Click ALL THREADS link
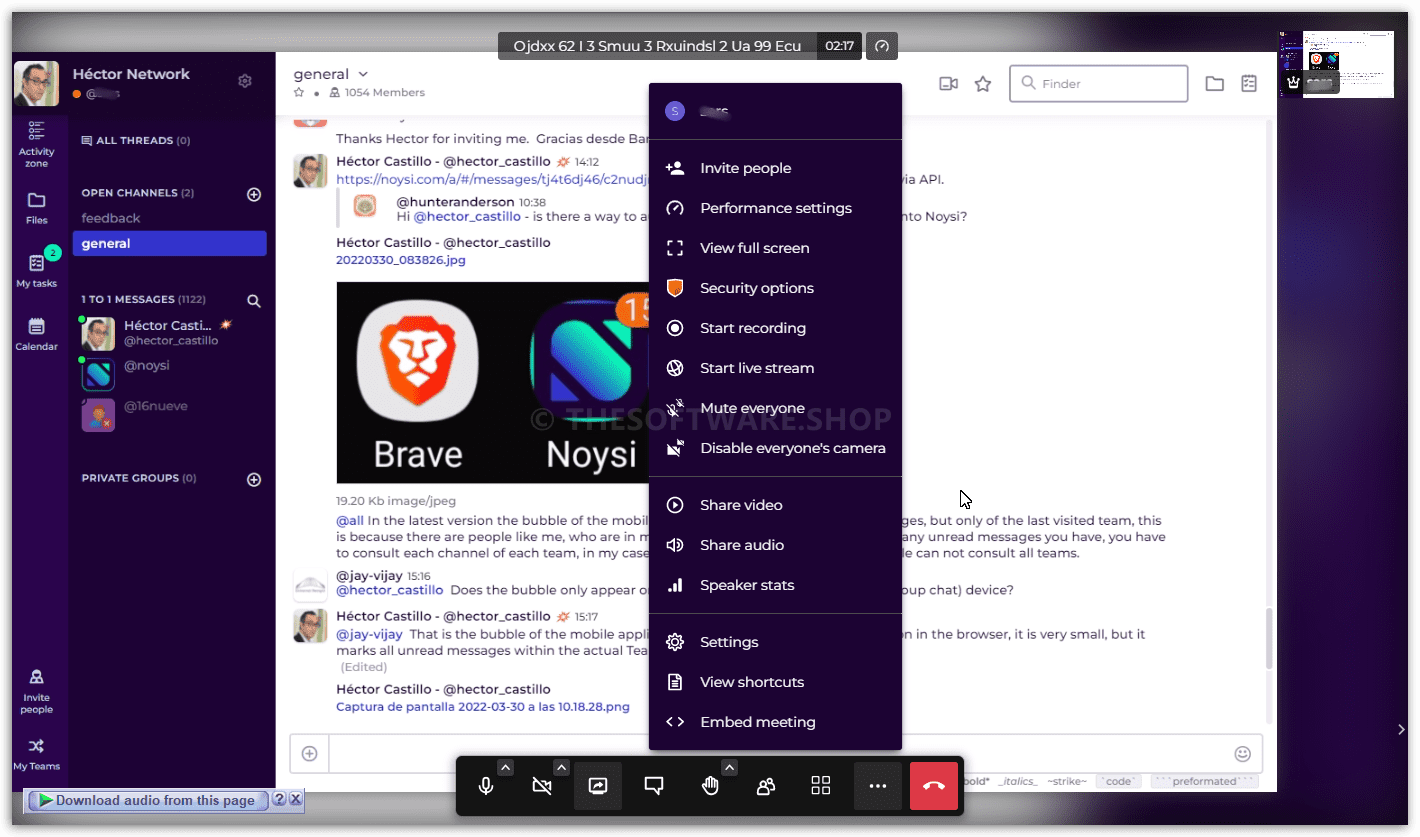 (x=136, y=140)
